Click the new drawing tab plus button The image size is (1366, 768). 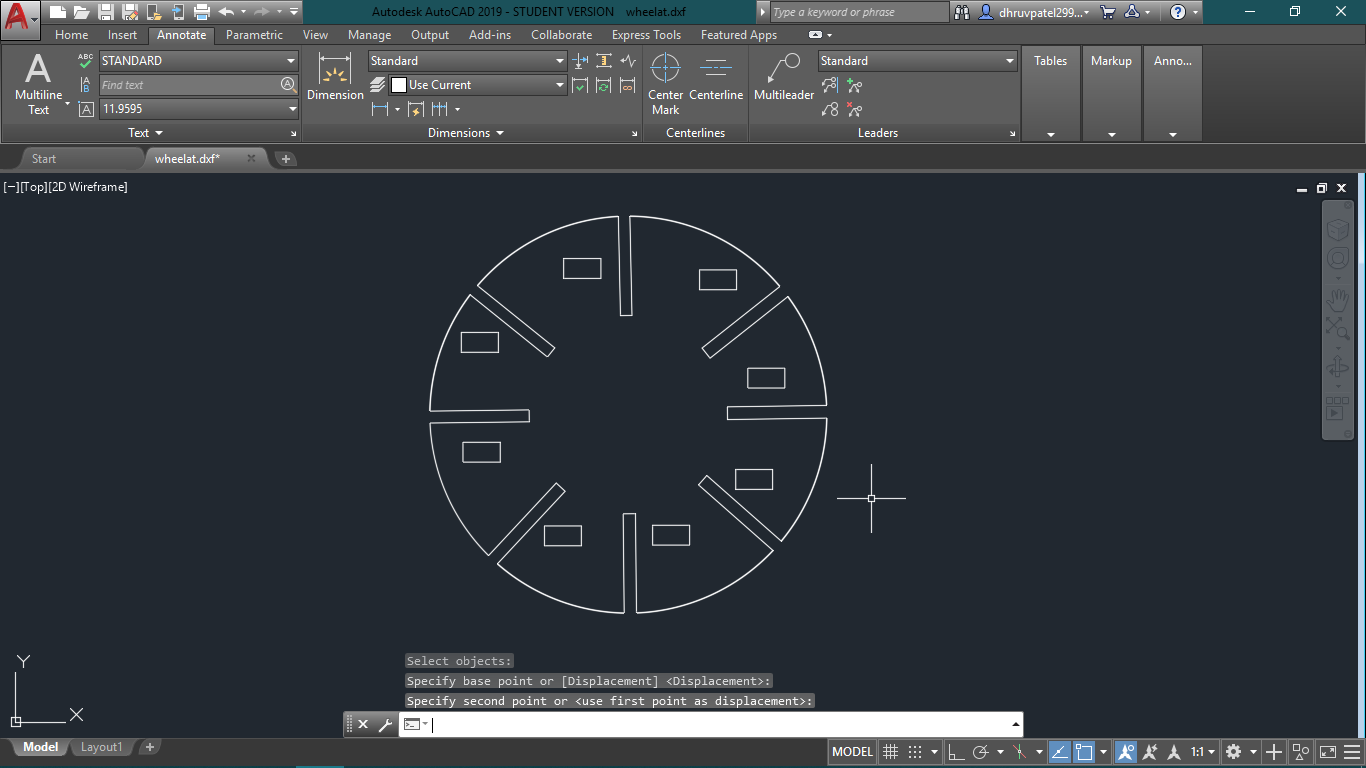285,158
